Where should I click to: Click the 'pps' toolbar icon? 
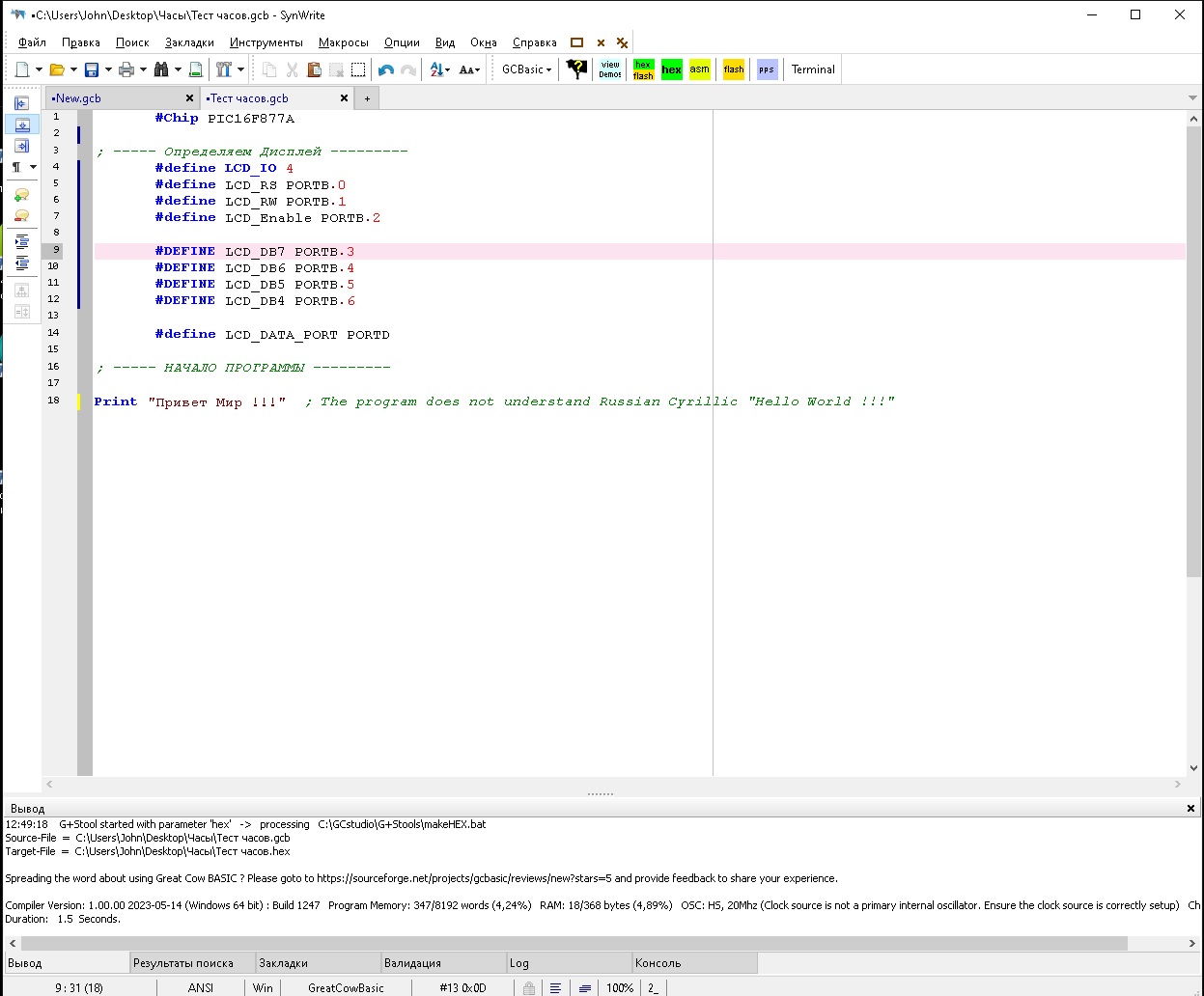point(767,69)
